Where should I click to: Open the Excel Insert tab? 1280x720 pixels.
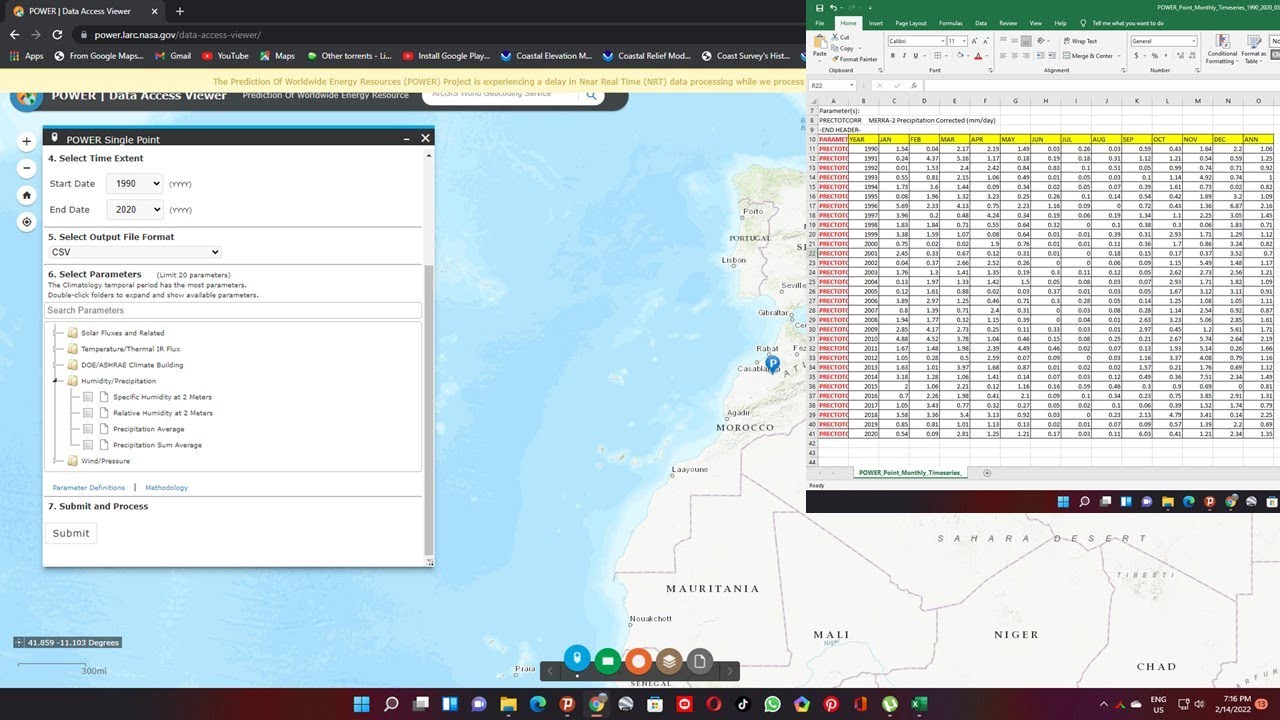(x=876, y=23)
